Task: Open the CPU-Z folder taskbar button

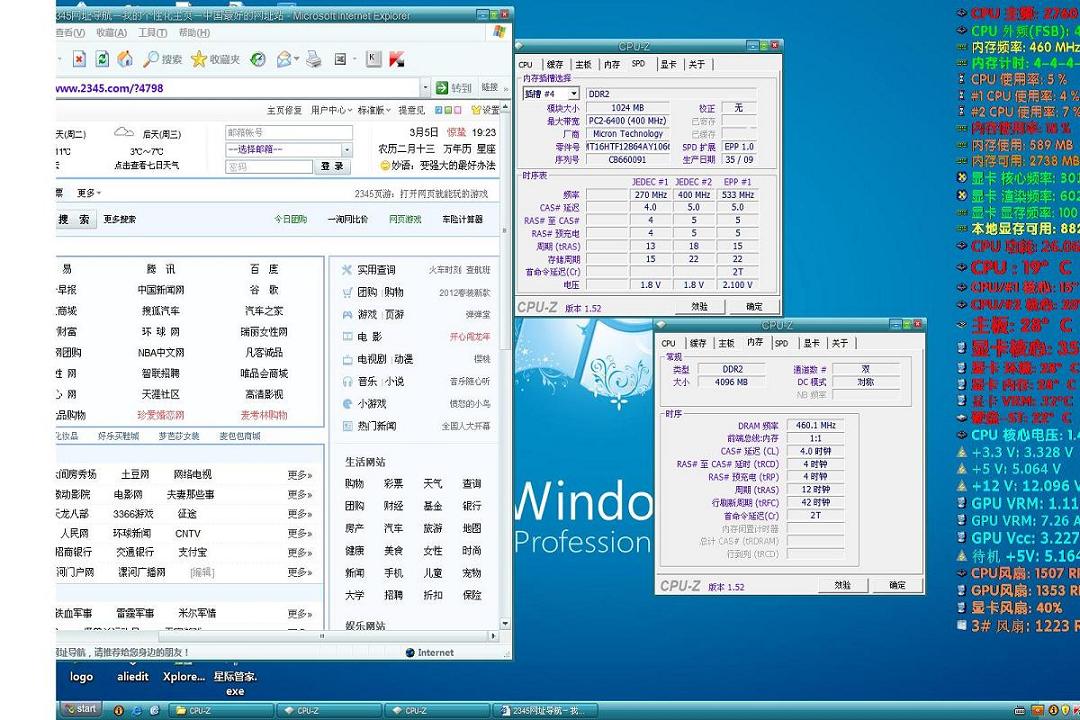Action: pyautogui.click(x=221, y=710)
